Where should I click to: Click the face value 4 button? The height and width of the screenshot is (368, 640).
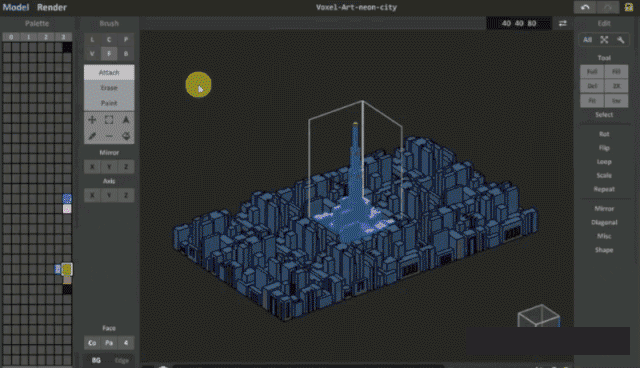pyautogui.click(x=126, y=343)
